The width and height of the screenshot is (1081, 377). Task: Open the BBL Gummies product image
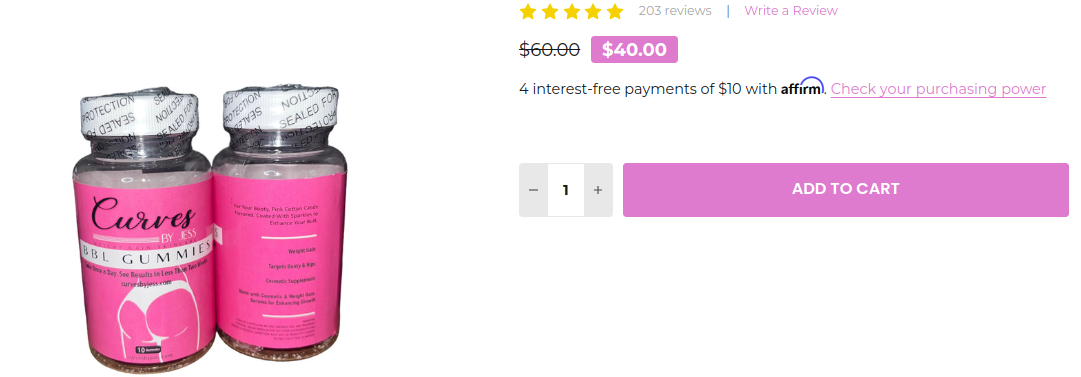pos(210,229)
